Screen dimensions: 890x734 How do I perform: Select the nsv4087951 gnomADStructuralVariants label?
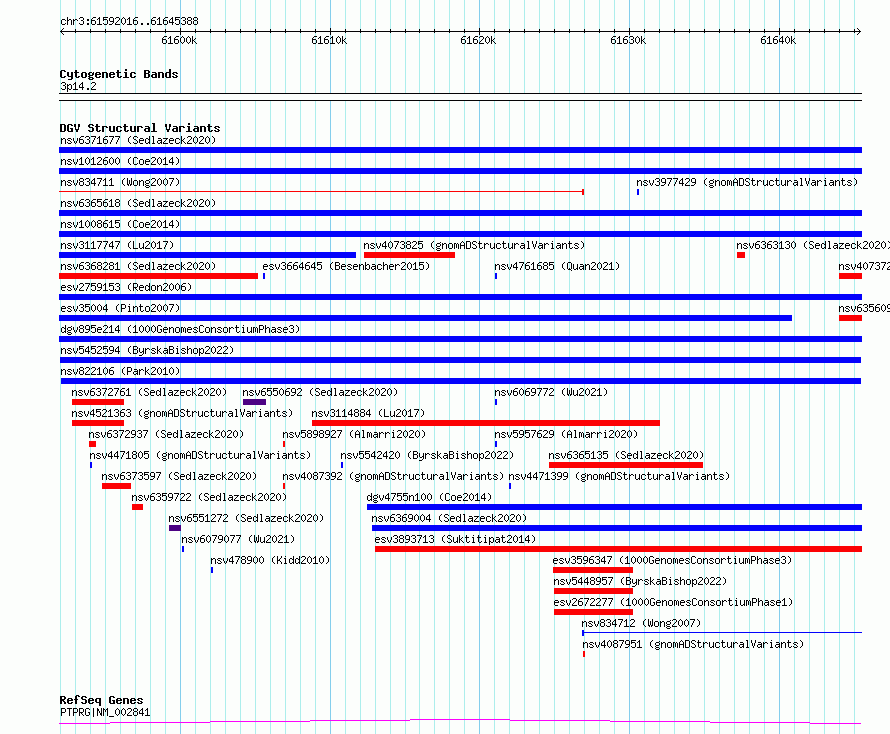(x=693, y=644)
